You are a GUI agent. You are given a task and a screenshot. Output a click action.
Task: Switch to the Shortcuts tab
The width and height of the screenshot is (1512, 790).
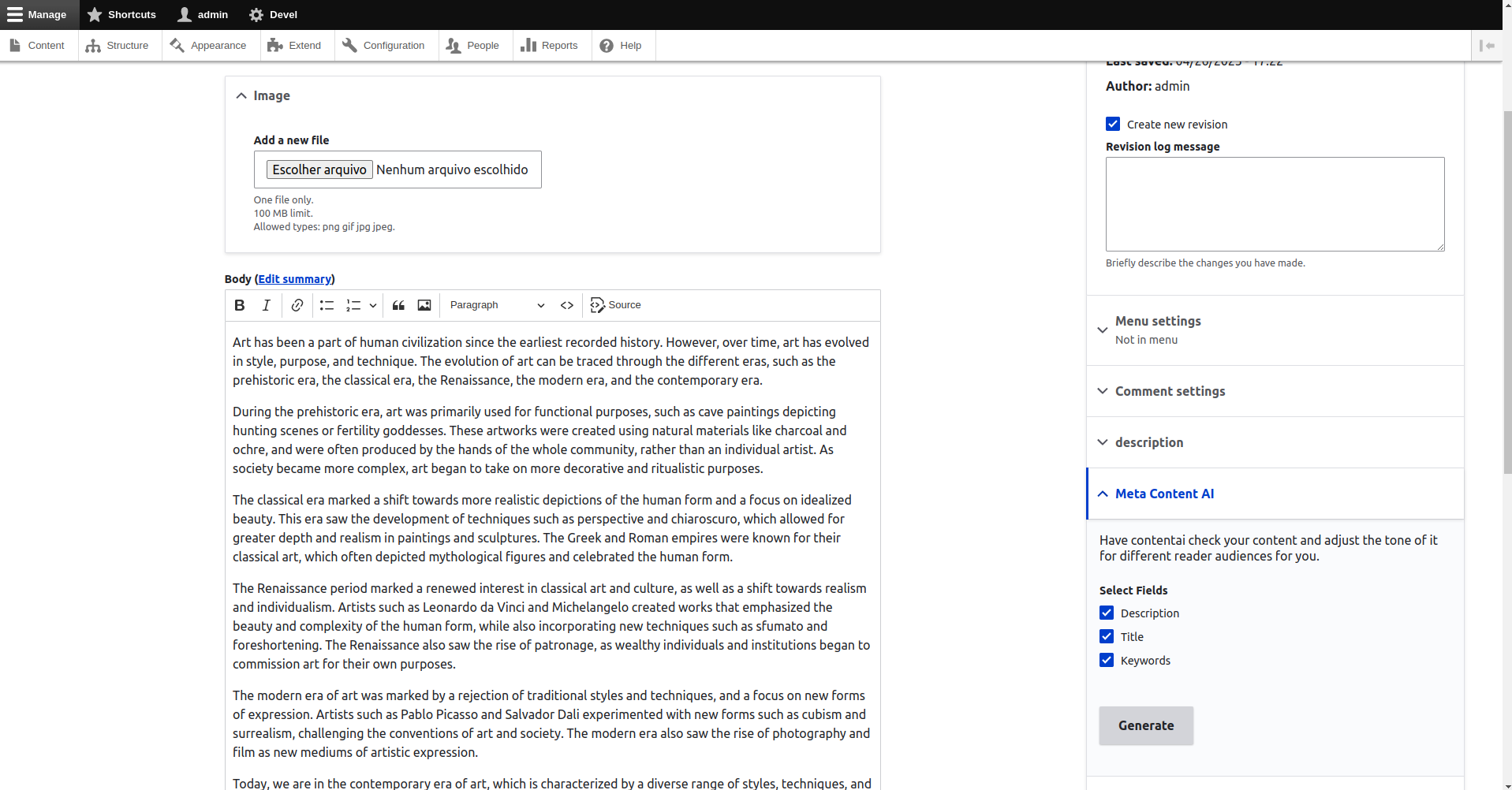coord(121,14)
